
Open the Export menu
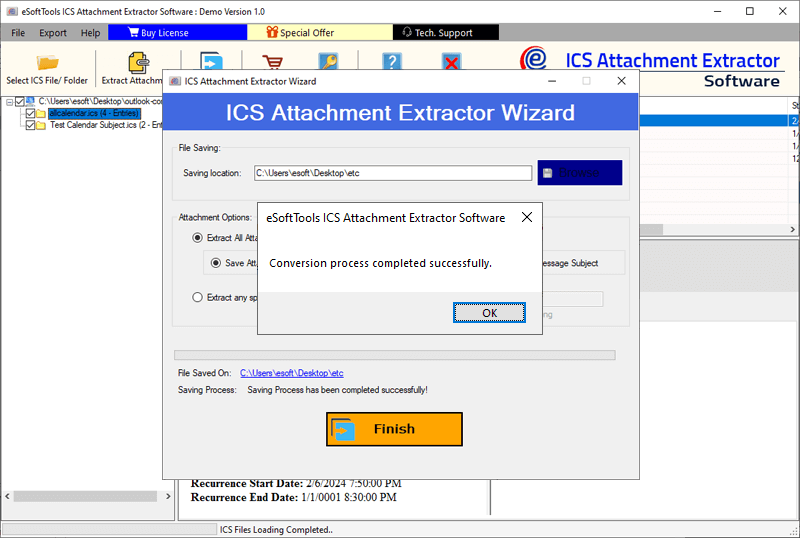point(53,33)
